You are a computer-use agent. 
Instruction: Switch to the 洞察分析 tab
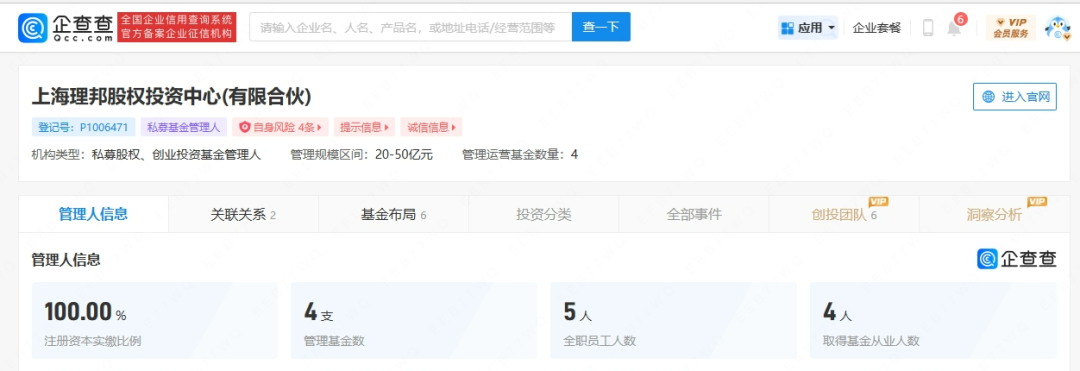pos(994,215)
